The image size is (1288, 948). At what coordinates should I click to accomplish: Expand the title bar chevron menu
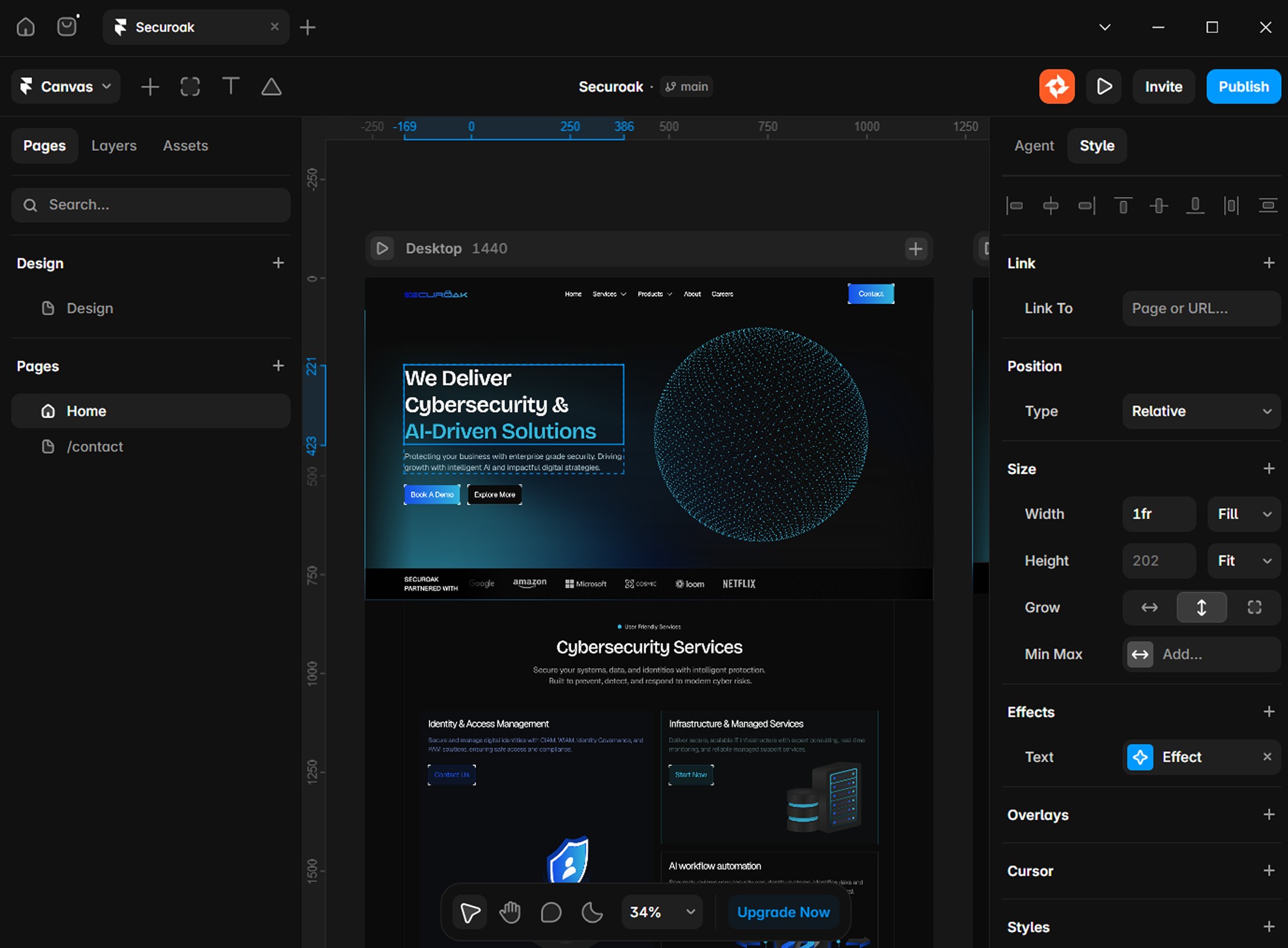pyautogui.click(x=1105, y=27)
